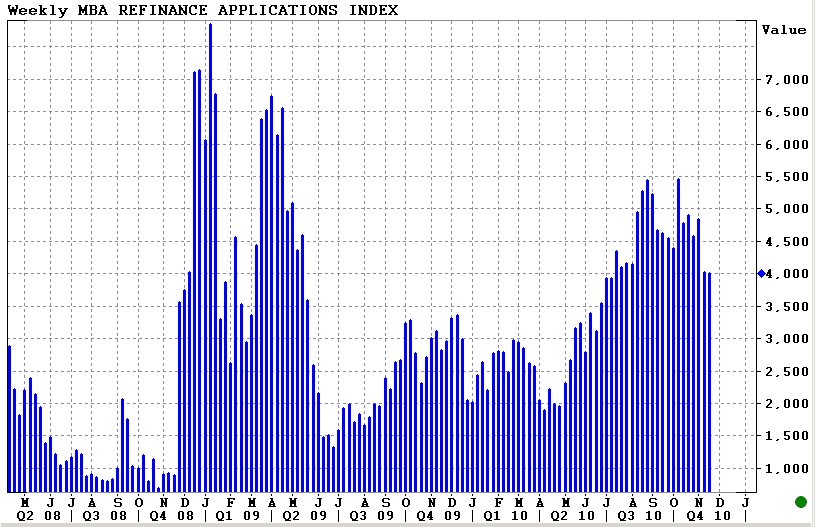Viewport: 815px width, 527px height.
Task: Select the 5,500 y-axis tick label
Action: (787, 176)
